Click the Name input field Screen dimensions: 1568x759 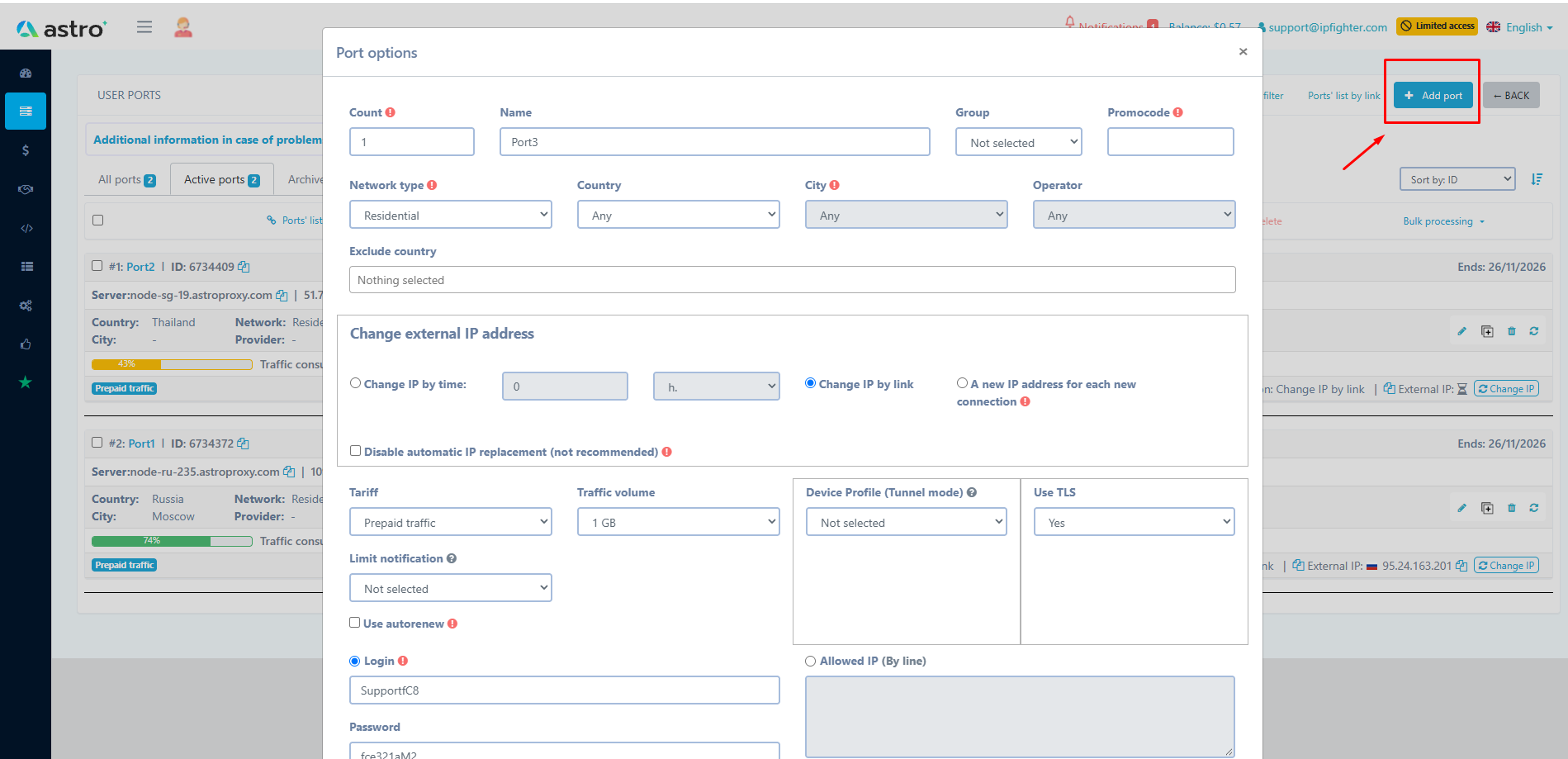pyautogui.click(x=715, y=142)
